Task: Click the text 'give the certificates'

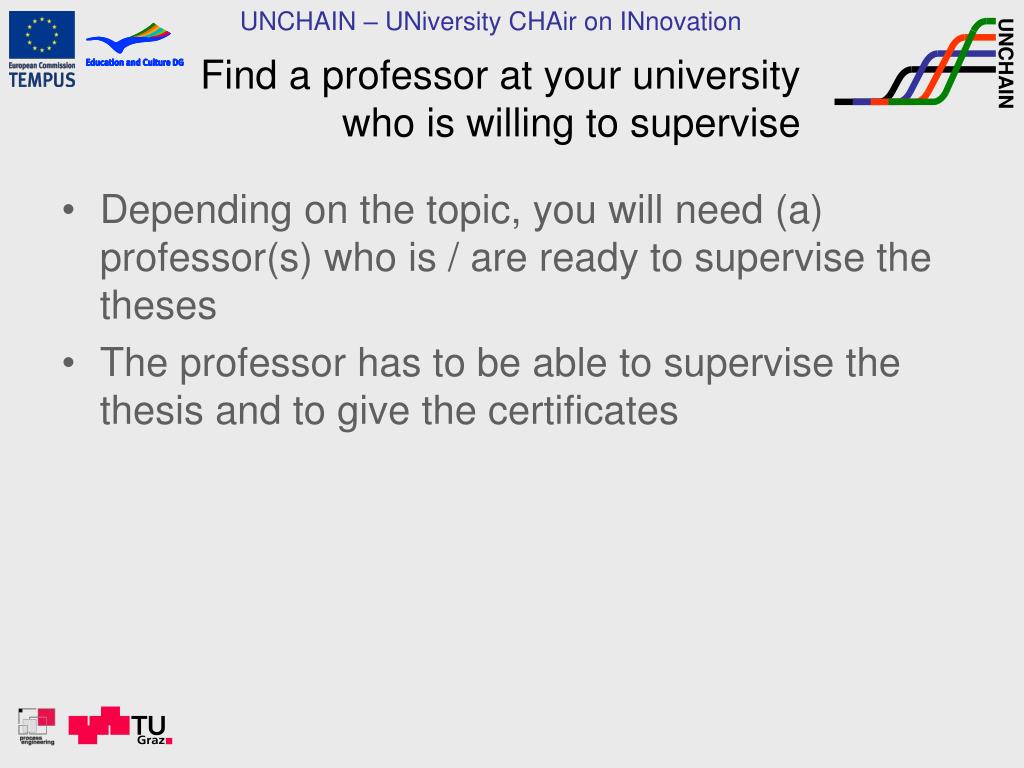Action: click(507, 411)
